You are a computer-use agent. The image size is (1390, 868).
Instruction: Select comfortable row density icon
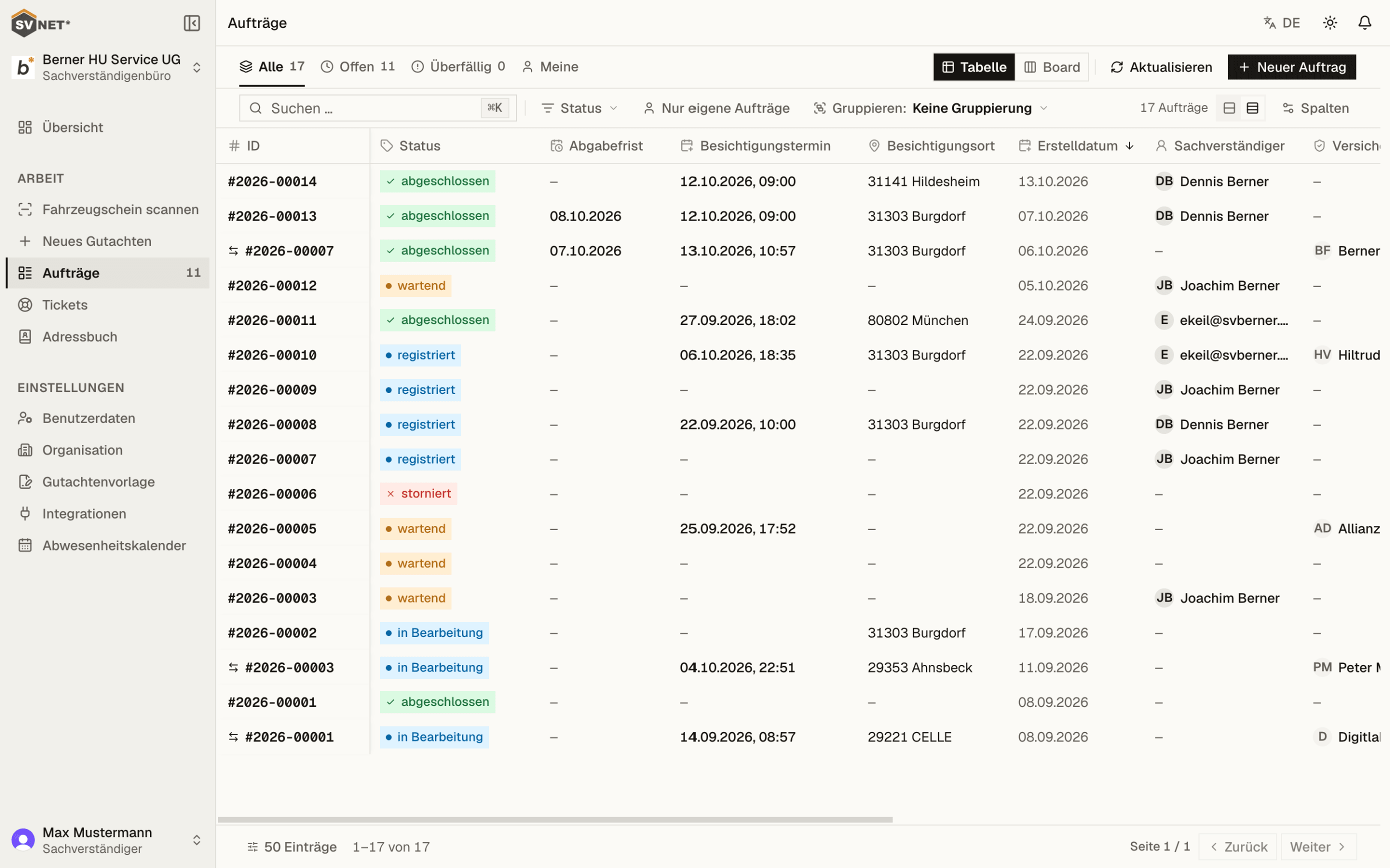point(1228,108)
